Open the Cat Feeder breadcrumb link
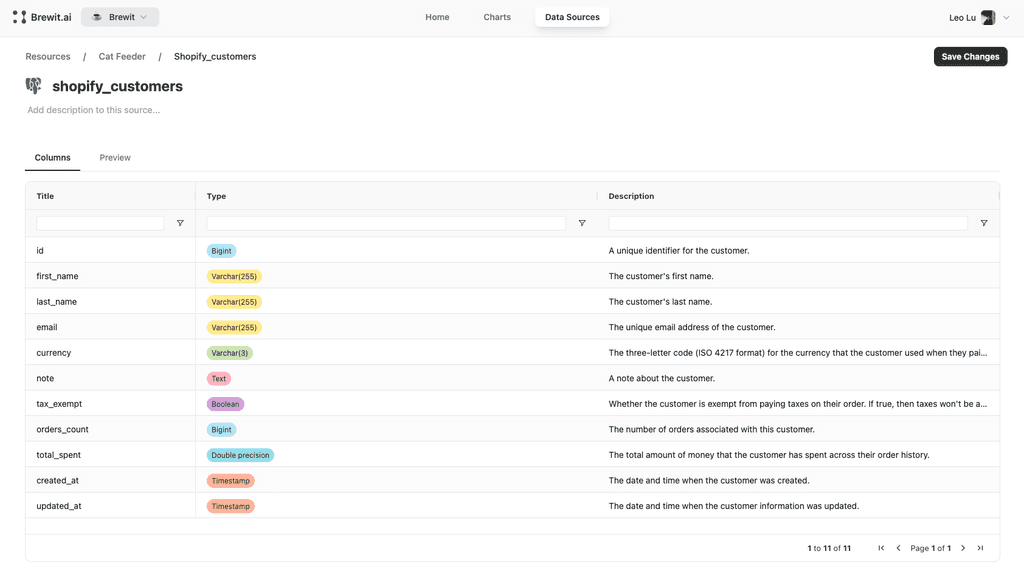Image resolution: width=1024 pixels, height=582 pixels. pyautogui.click(x=122, y=56)
